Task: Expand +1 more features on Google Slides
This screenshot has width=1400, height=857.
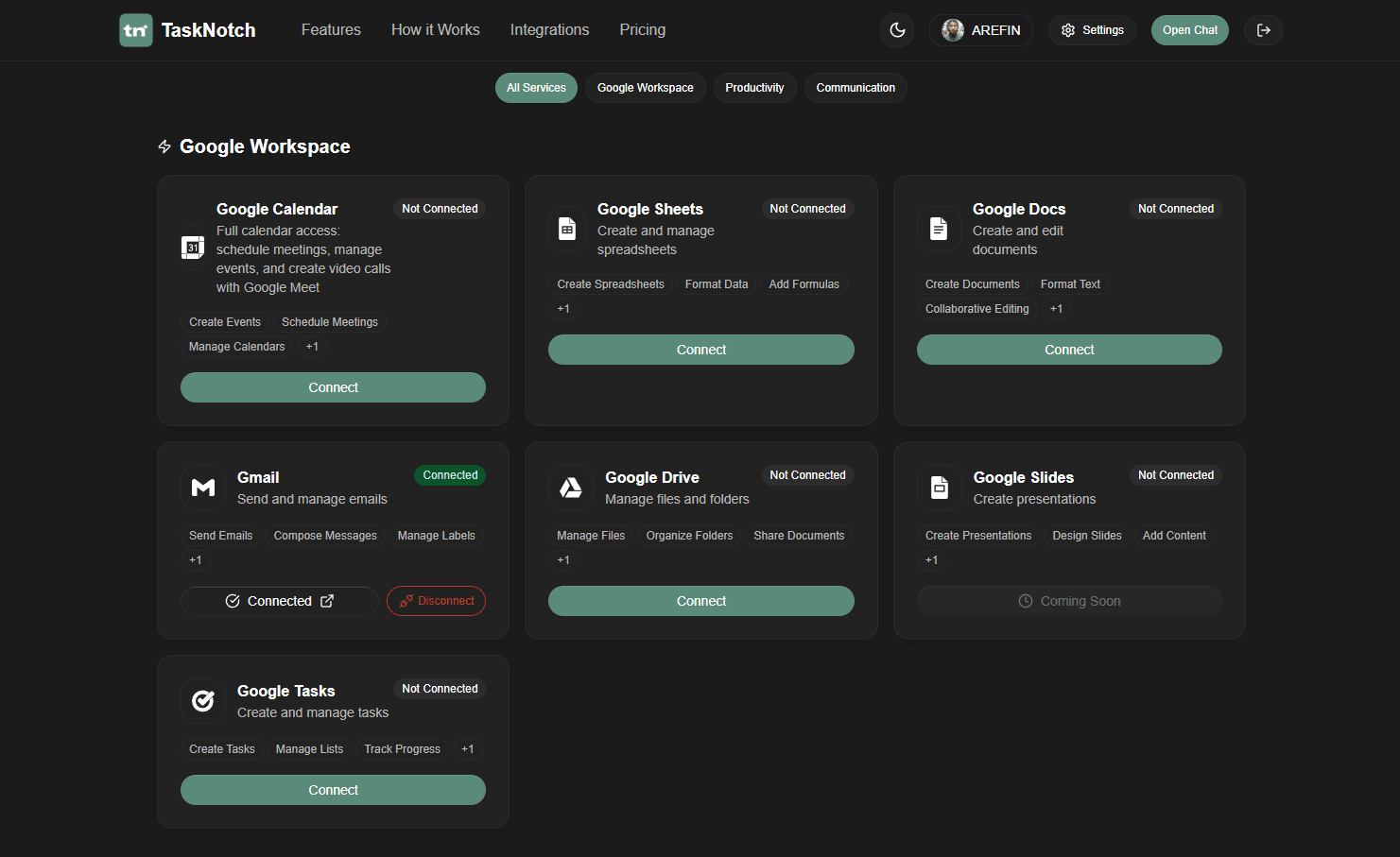Action: [932, 560]
